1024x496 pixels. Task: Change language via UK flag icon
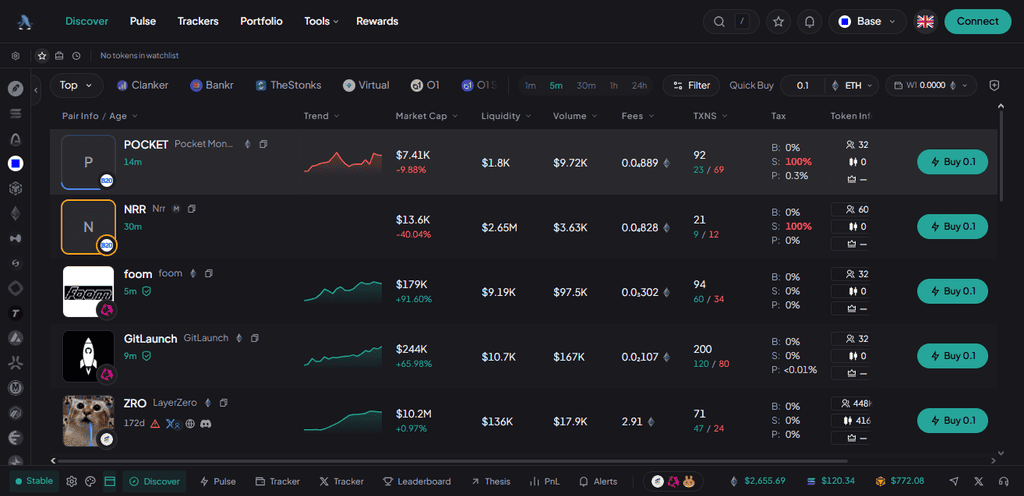925,22
